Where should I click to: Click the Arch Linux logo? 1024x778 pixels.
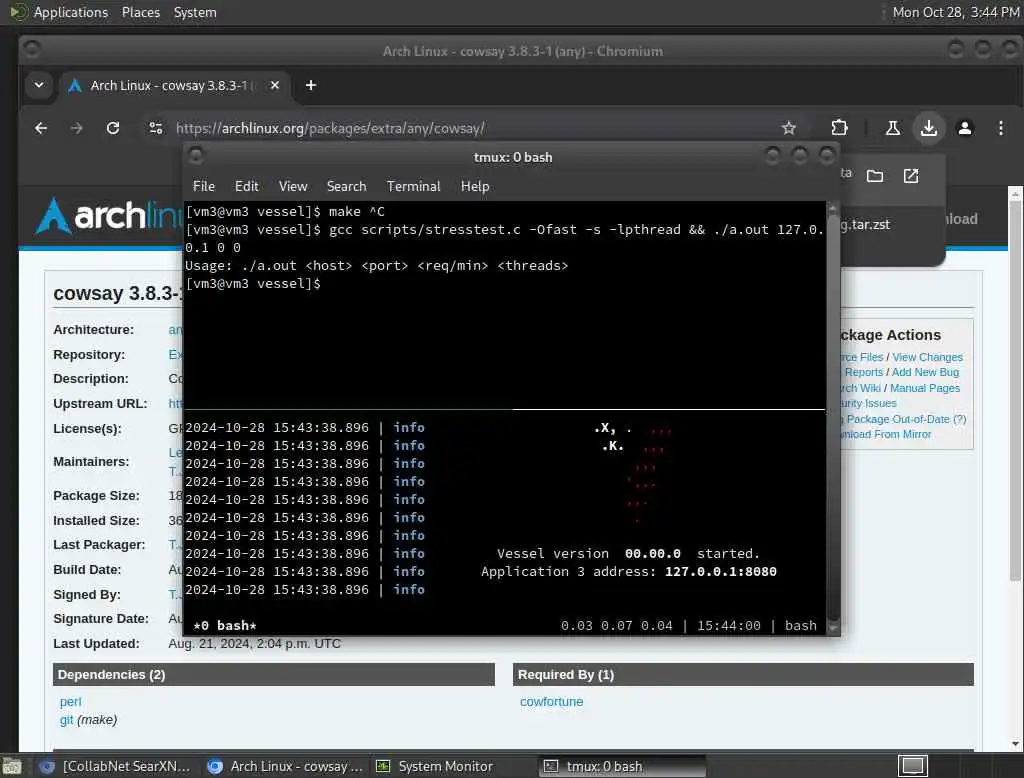click(x=109, y=216)
